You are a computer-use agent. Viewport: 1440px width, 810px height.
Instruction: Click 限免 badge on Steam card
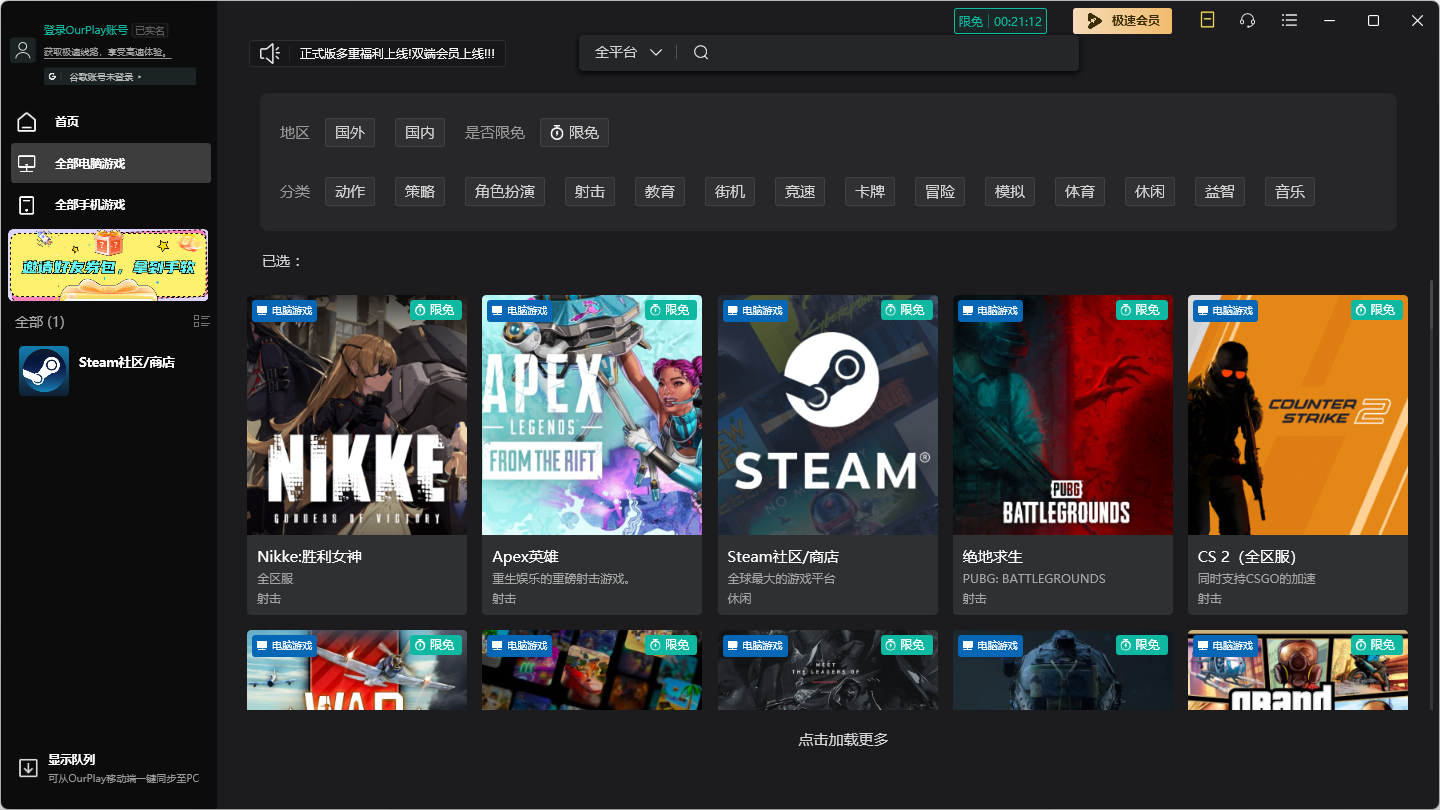pyautogui.click(x=907, y=310)
